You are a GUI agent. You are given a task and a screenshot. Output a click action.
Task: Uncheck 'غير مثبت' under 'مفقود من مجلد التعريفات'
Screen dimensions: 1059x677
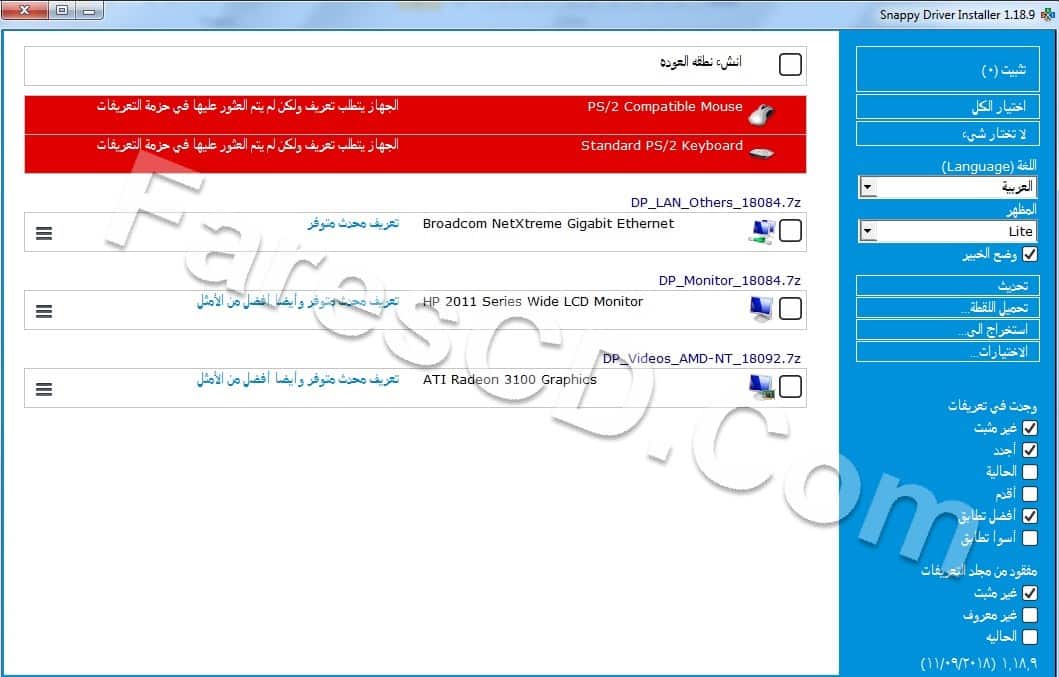(x=1029, y=593)
